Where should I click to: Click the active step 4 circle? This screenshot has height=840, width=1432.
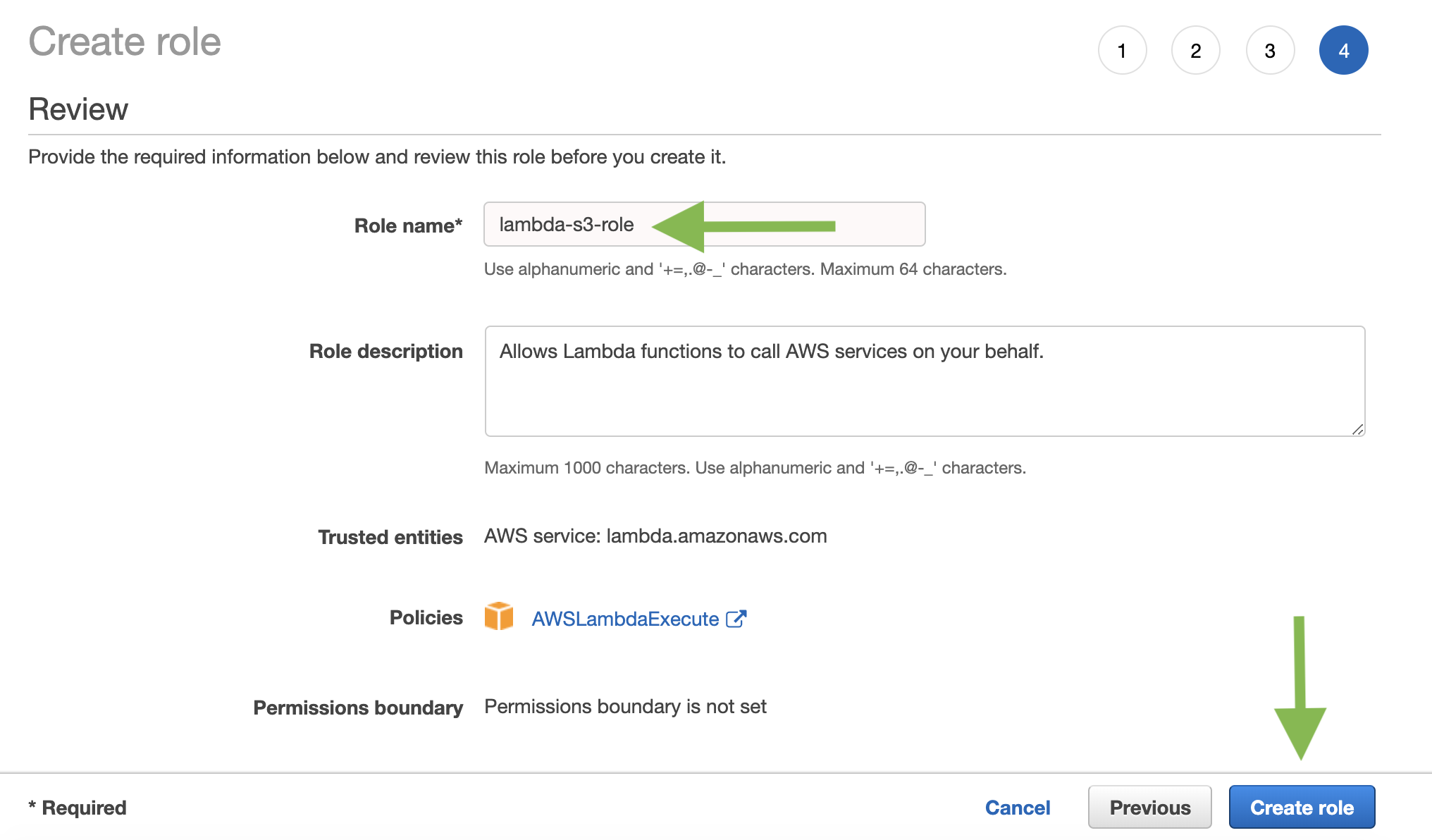click(1343, 51)
